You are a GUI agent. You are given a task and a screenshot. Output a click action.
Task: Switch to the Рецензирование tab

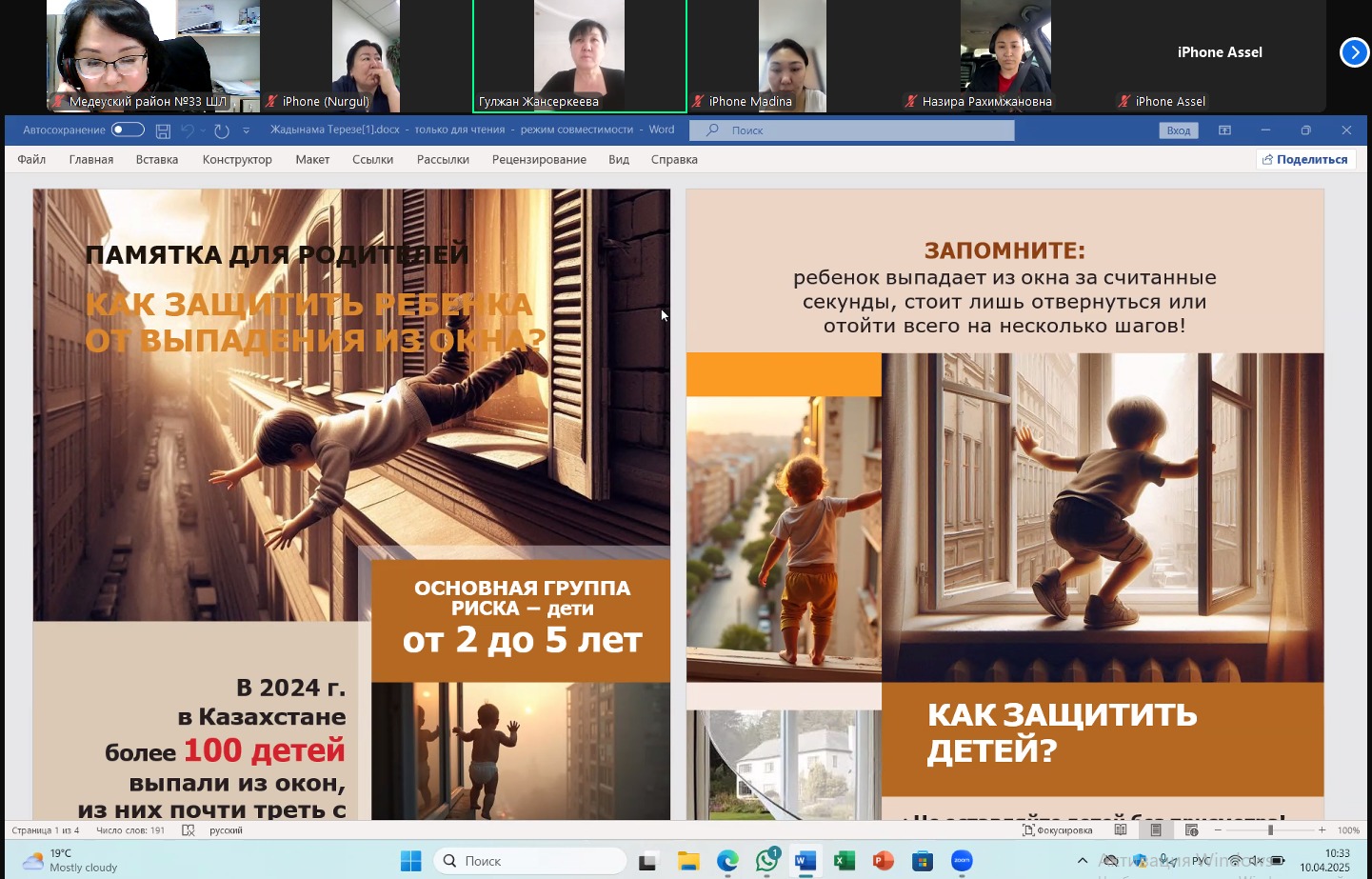tap(539, 159)
